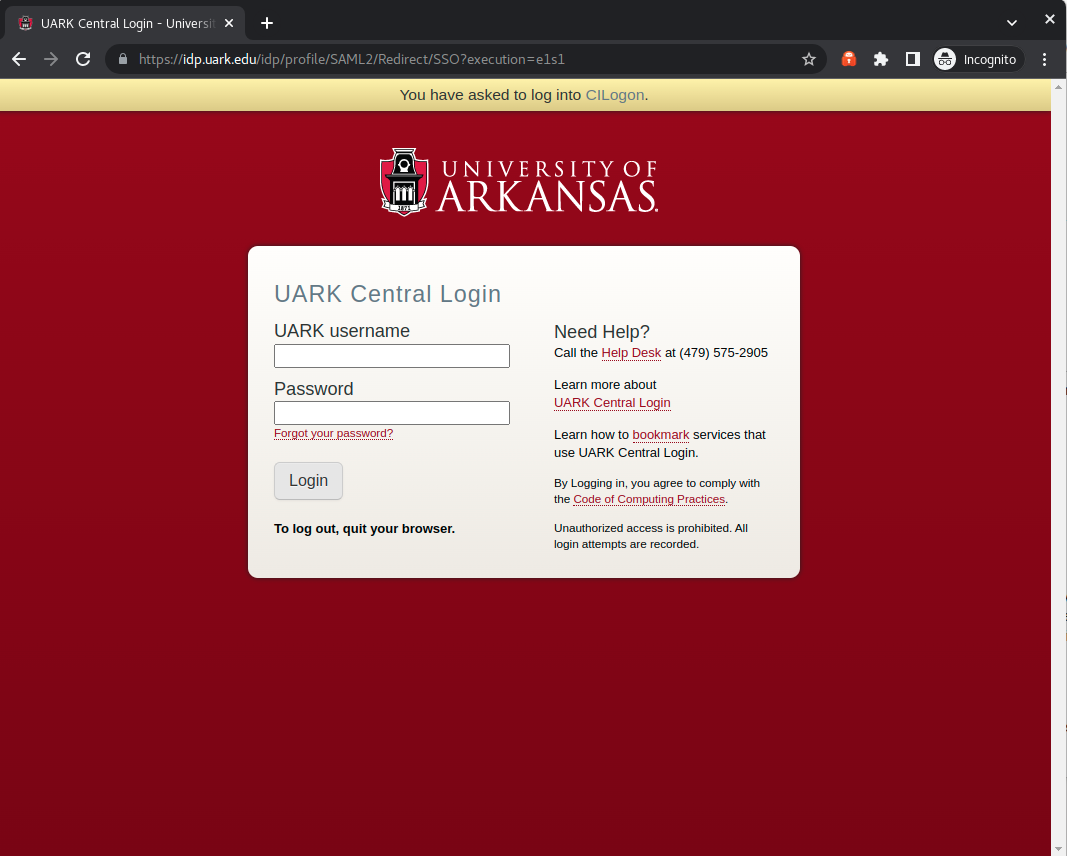Close the browser window
The image size is (1067, 856).
tap(1049, 20)
